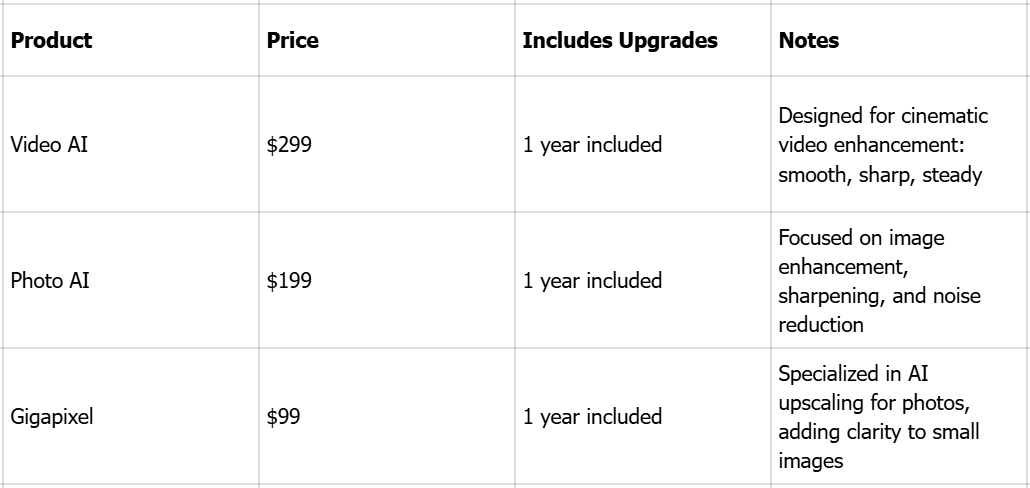The width and height of the screenshot is (1030, 488).
Task: Click Photo AI's 1 year included cell
Action: 642,280
